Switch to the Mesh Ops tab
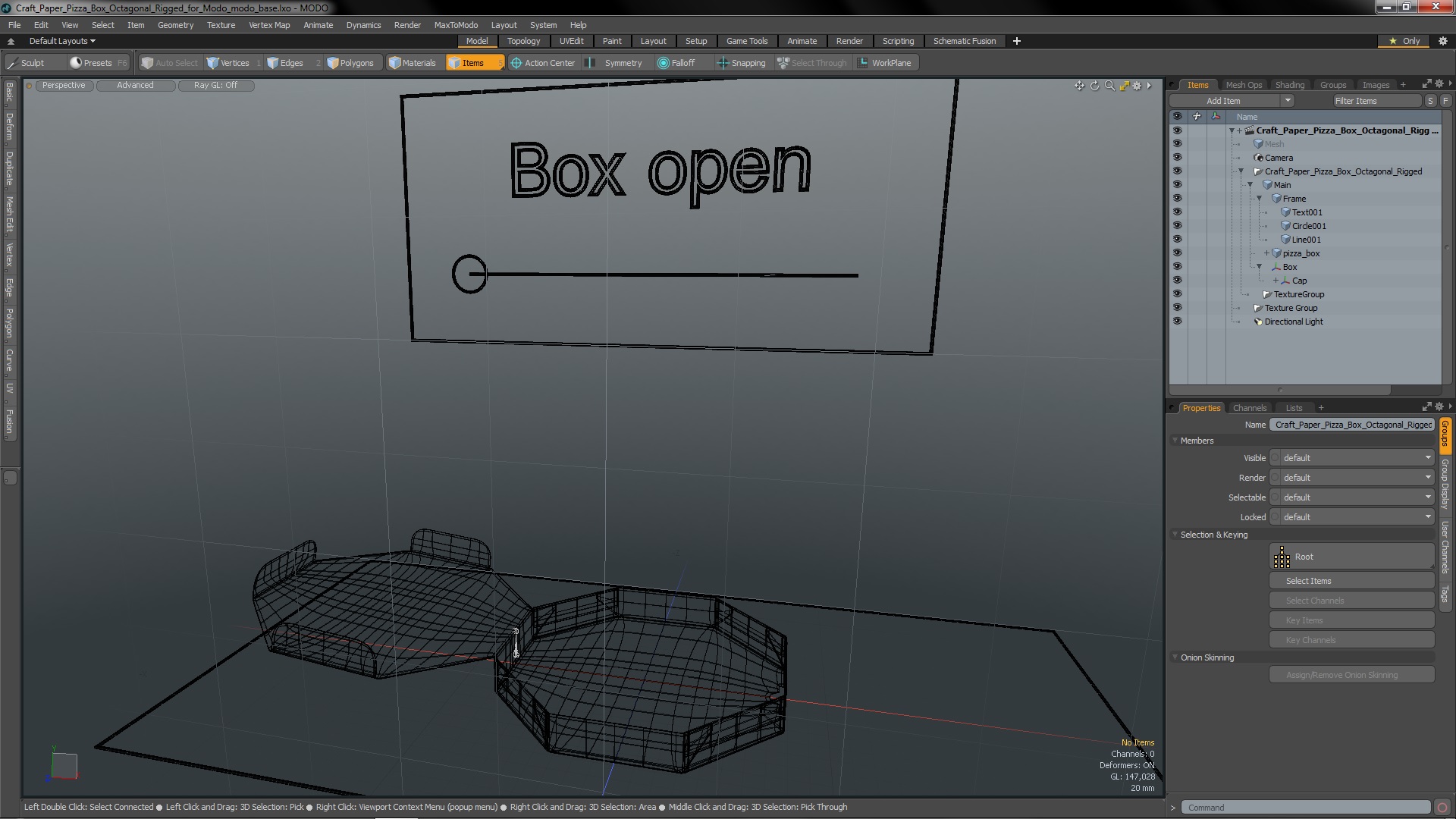This screenshot has width=1456, height=819. 1244,85
